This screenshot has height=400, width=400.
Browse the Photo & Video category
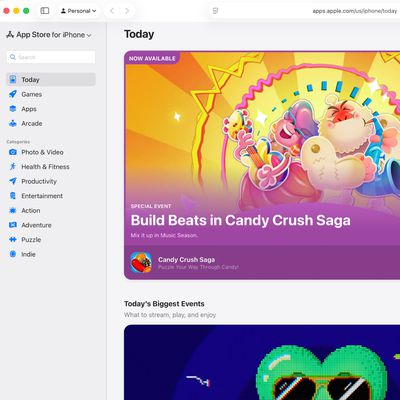51,152
